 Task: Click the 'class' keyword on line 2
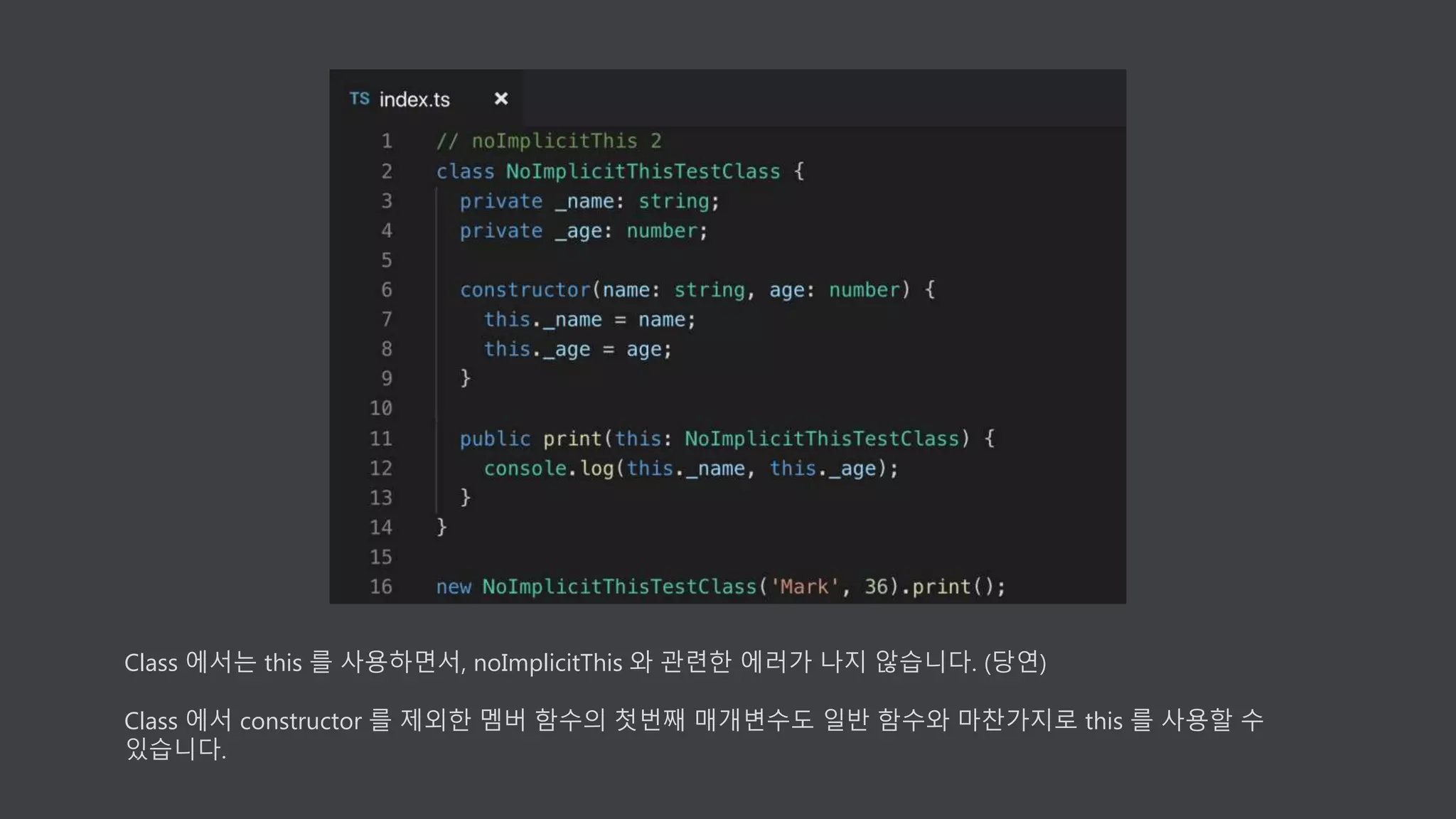pos(465,171)
